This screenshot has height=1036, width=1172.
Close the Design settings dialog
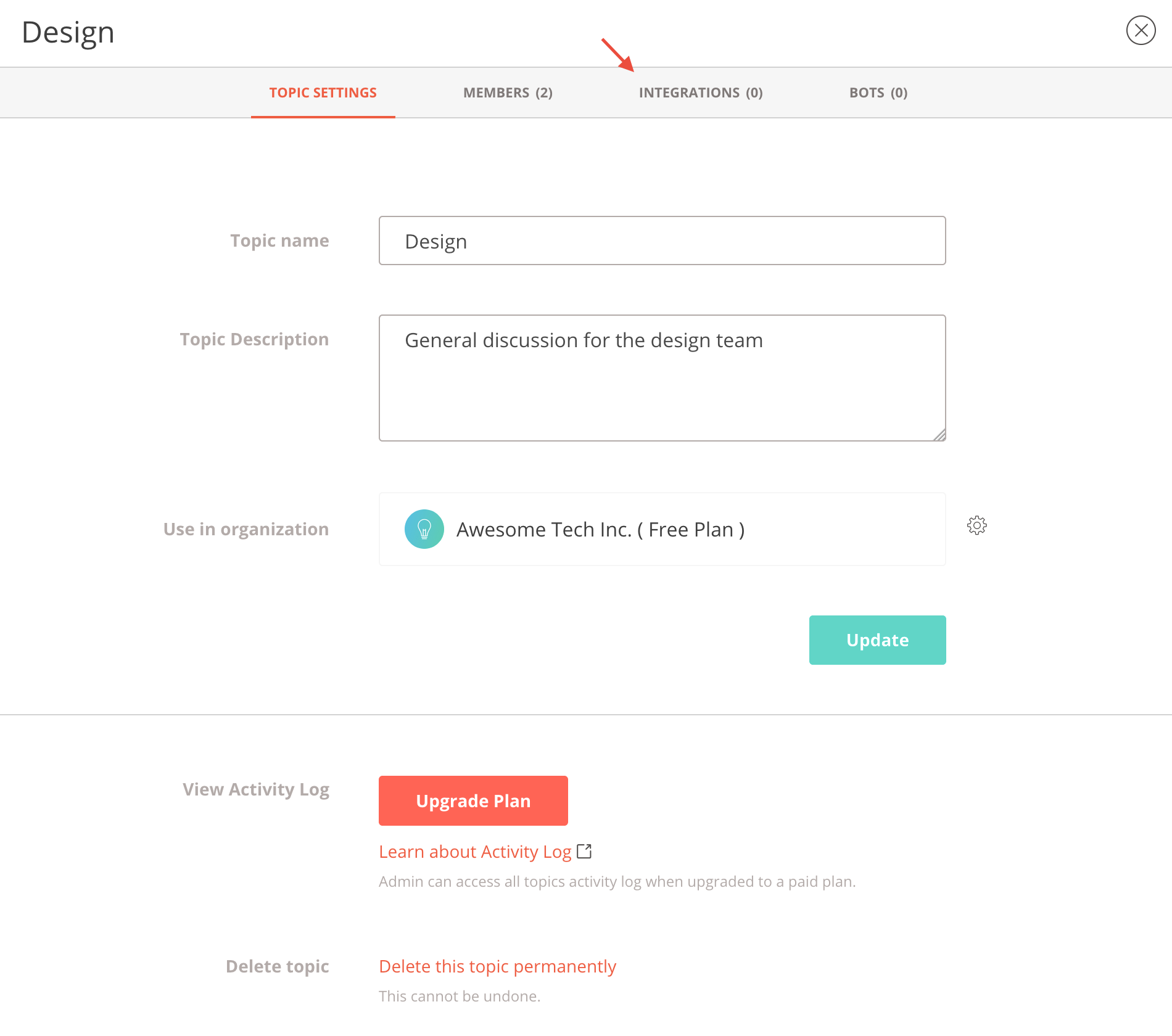1141,30
